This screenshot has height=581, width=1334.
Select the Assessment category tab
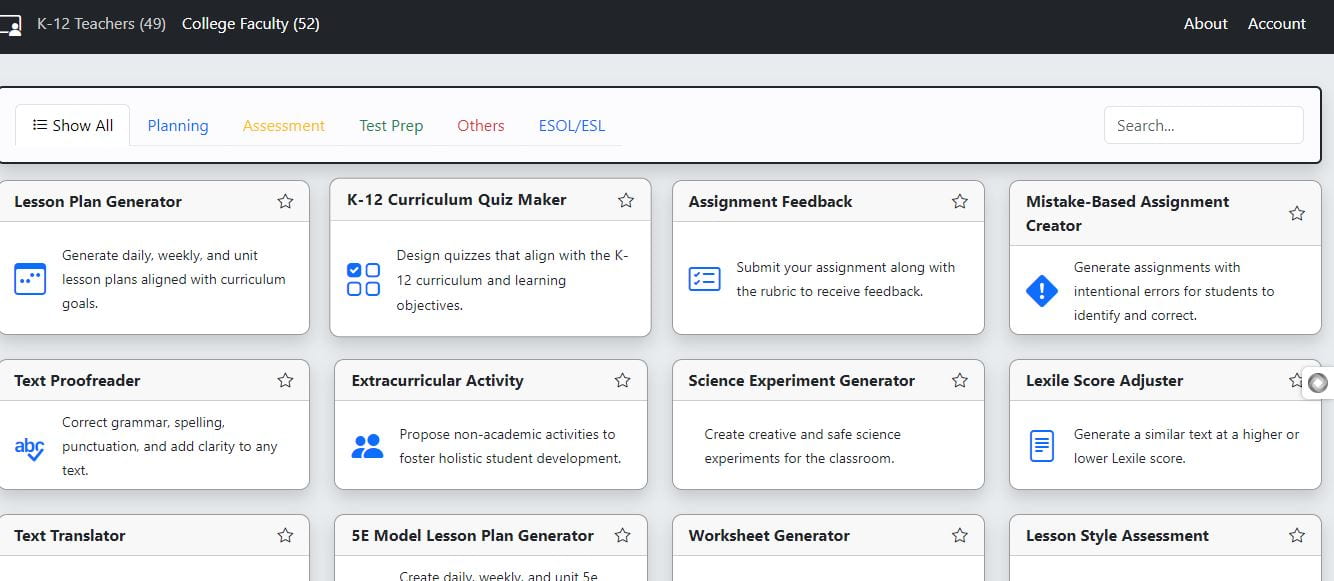(284, 126)
